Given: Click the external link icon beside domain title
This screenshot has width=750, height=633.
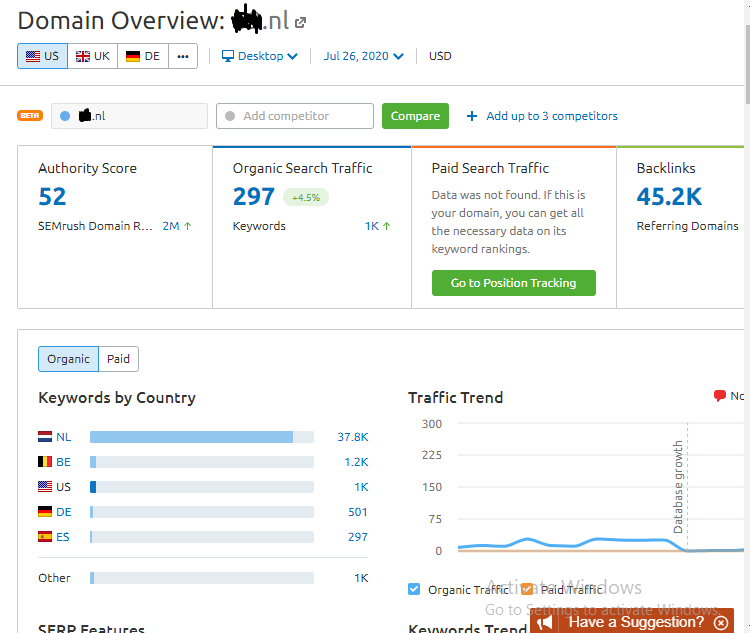Looking at the screenshot, I should (x=301, y=22).
